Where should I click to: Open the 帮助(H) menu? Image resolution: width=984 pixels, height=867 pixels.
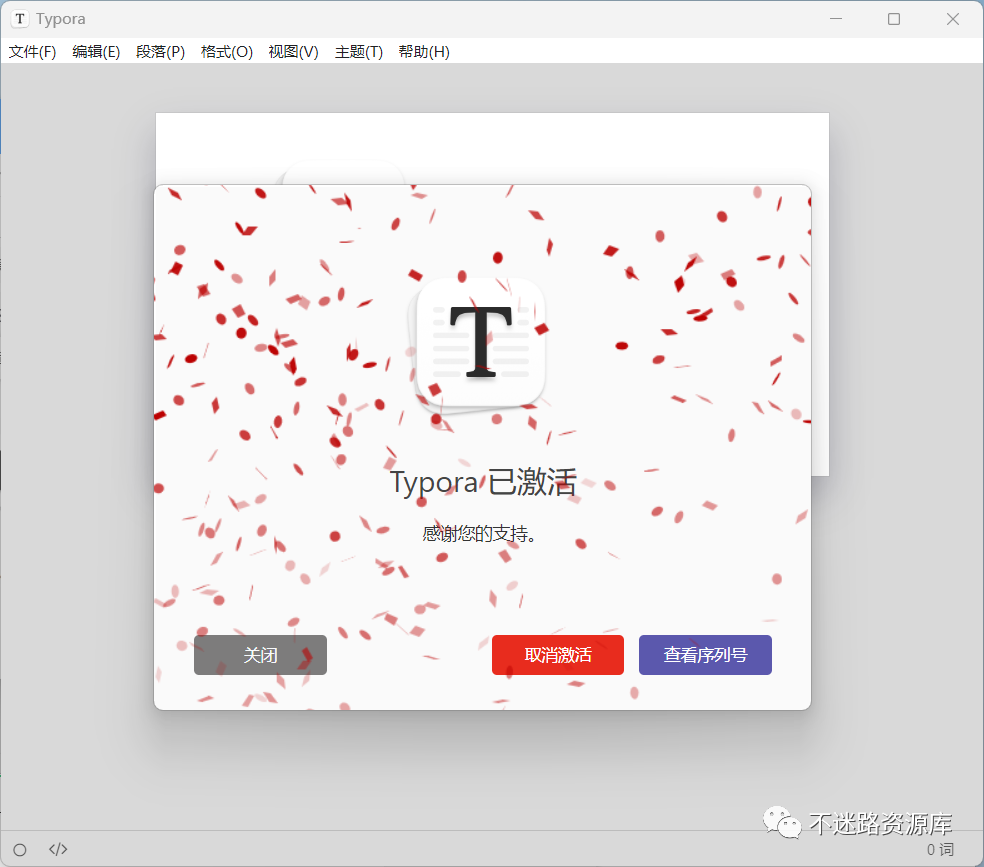coord(424,51)
